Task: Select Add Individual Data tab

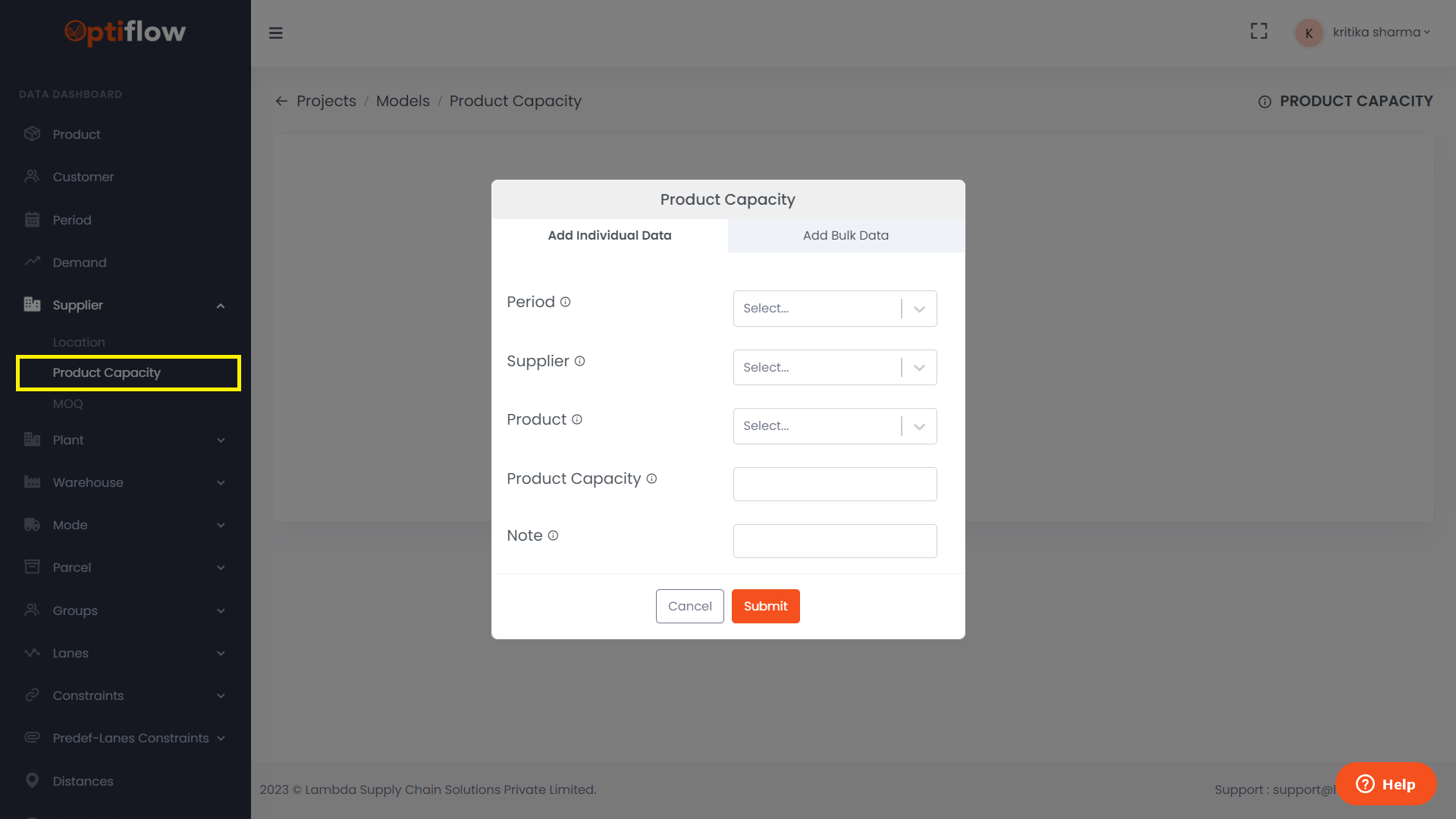Action: 609,235
